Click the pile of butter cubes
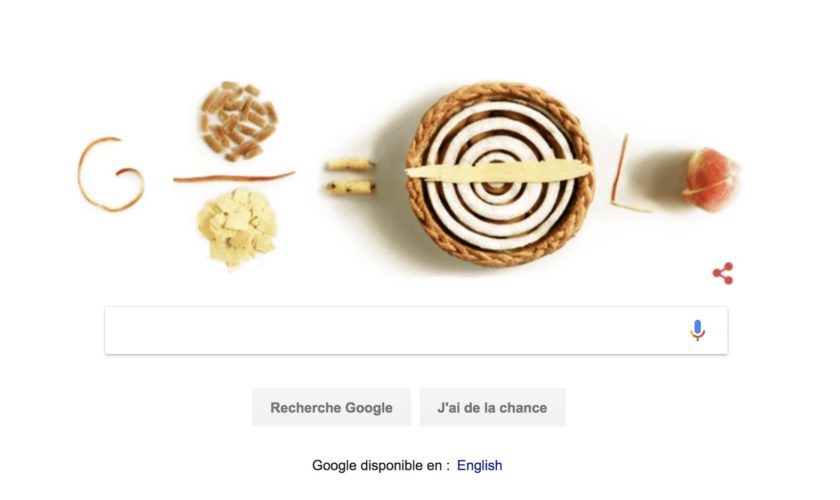Viewport: 840px width, 500px height. pyautogui.click(x=237, y=227)
